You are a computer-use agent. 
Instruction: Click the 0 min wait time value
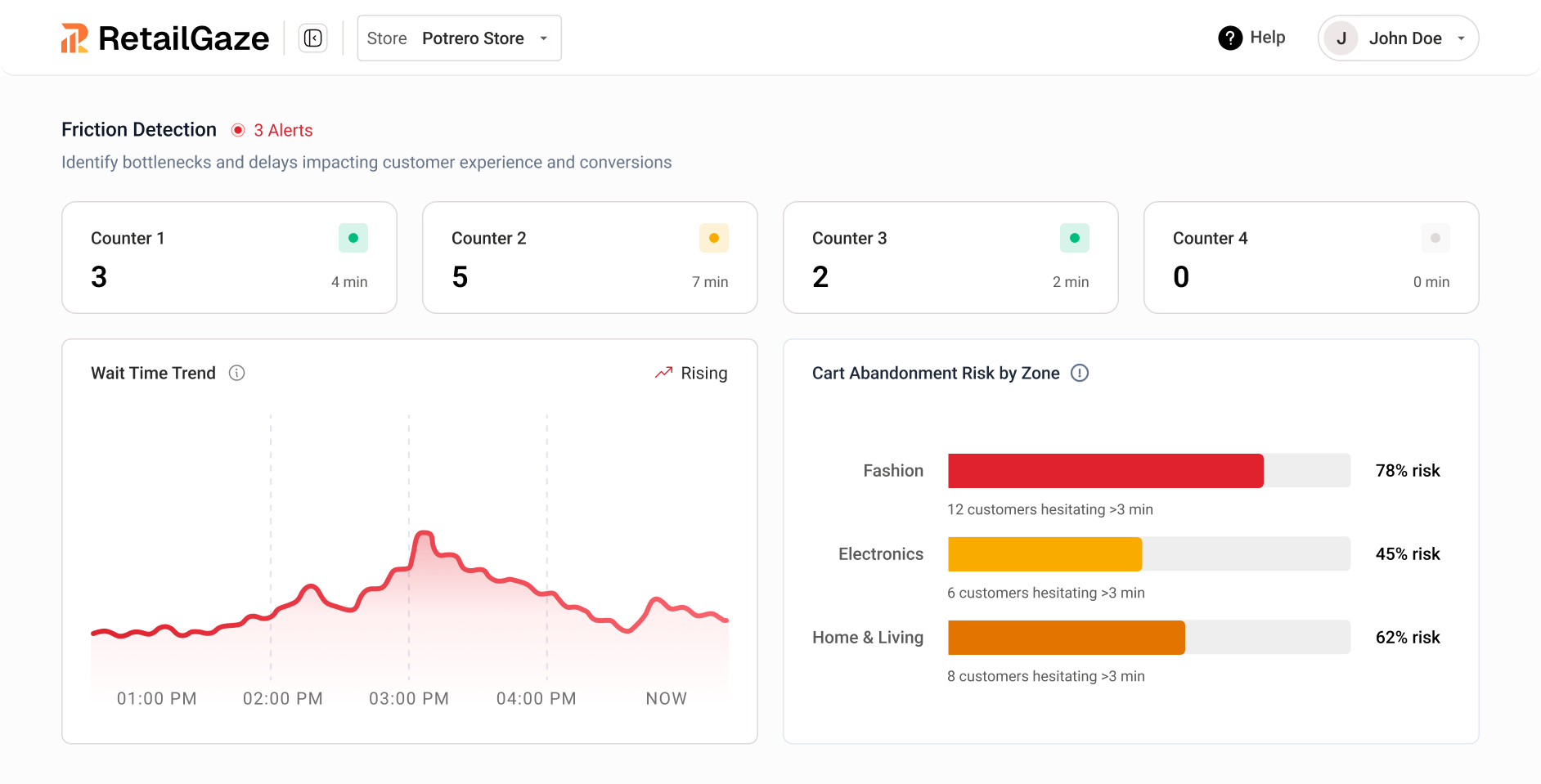point(1431,282)
